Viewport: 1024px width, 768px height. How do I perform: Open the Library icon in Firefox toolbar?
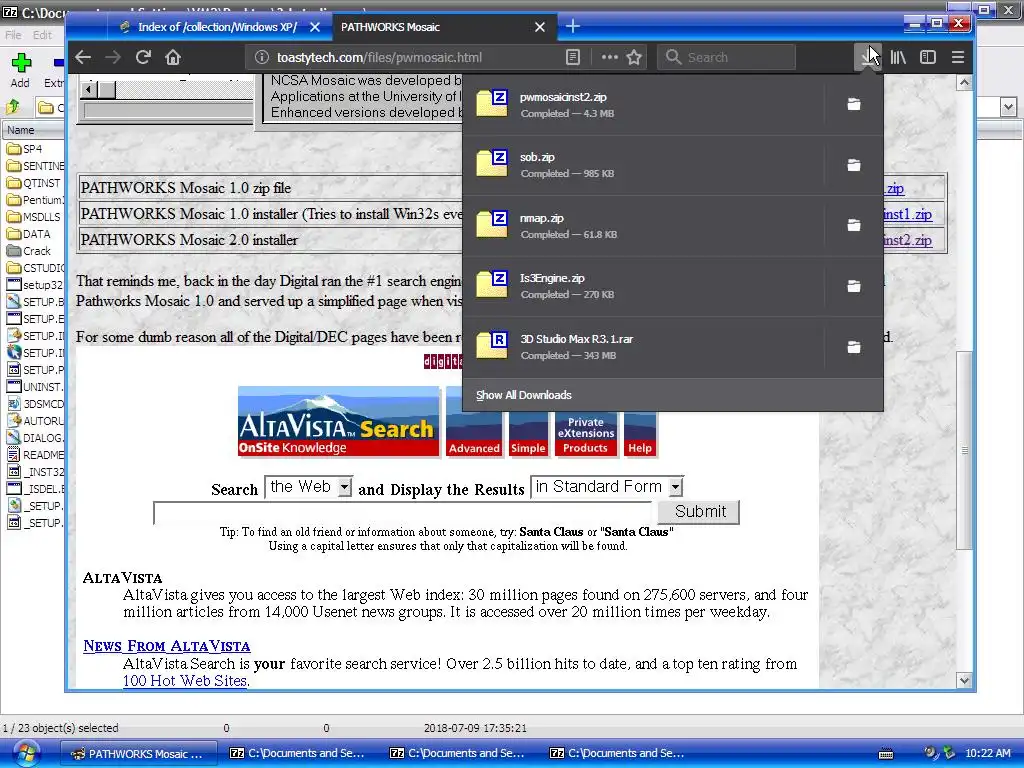[898, 57]
